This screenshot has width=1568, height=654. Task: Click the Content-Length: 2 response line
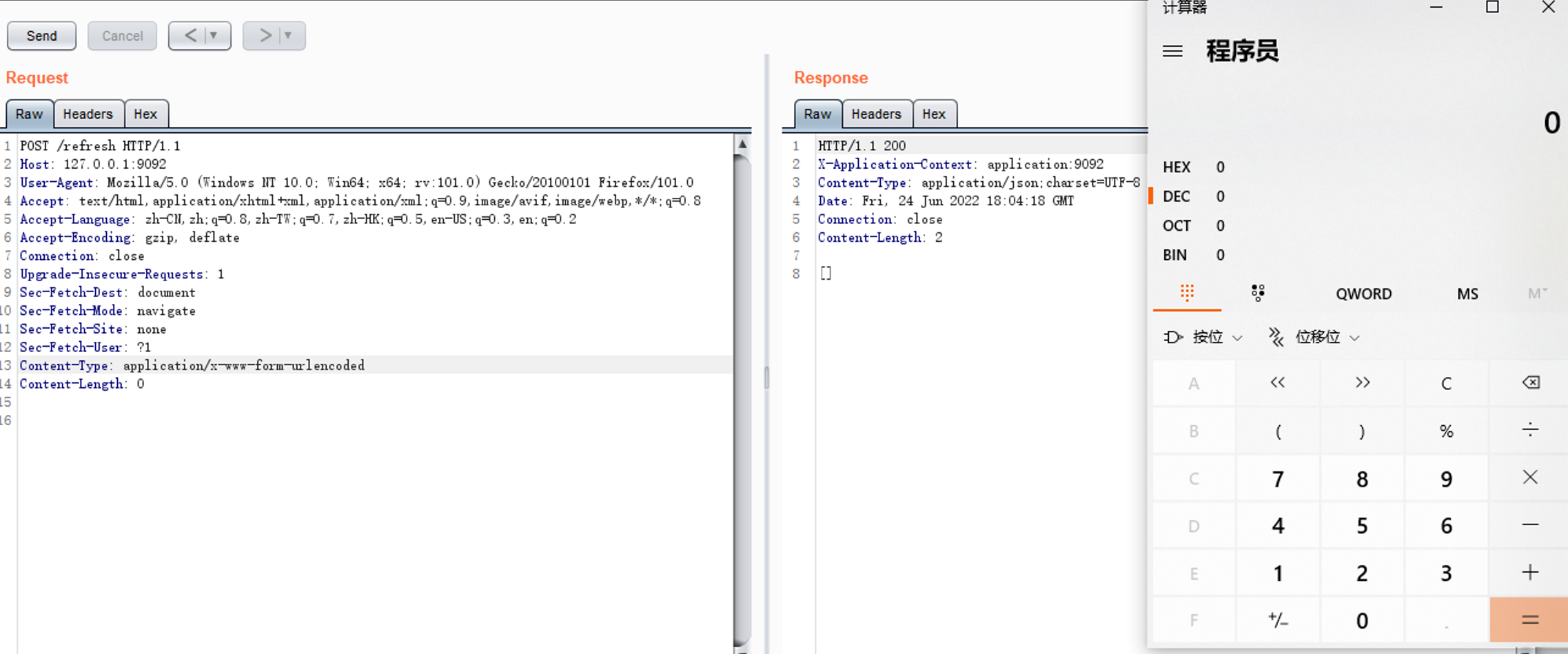point(880,238)
